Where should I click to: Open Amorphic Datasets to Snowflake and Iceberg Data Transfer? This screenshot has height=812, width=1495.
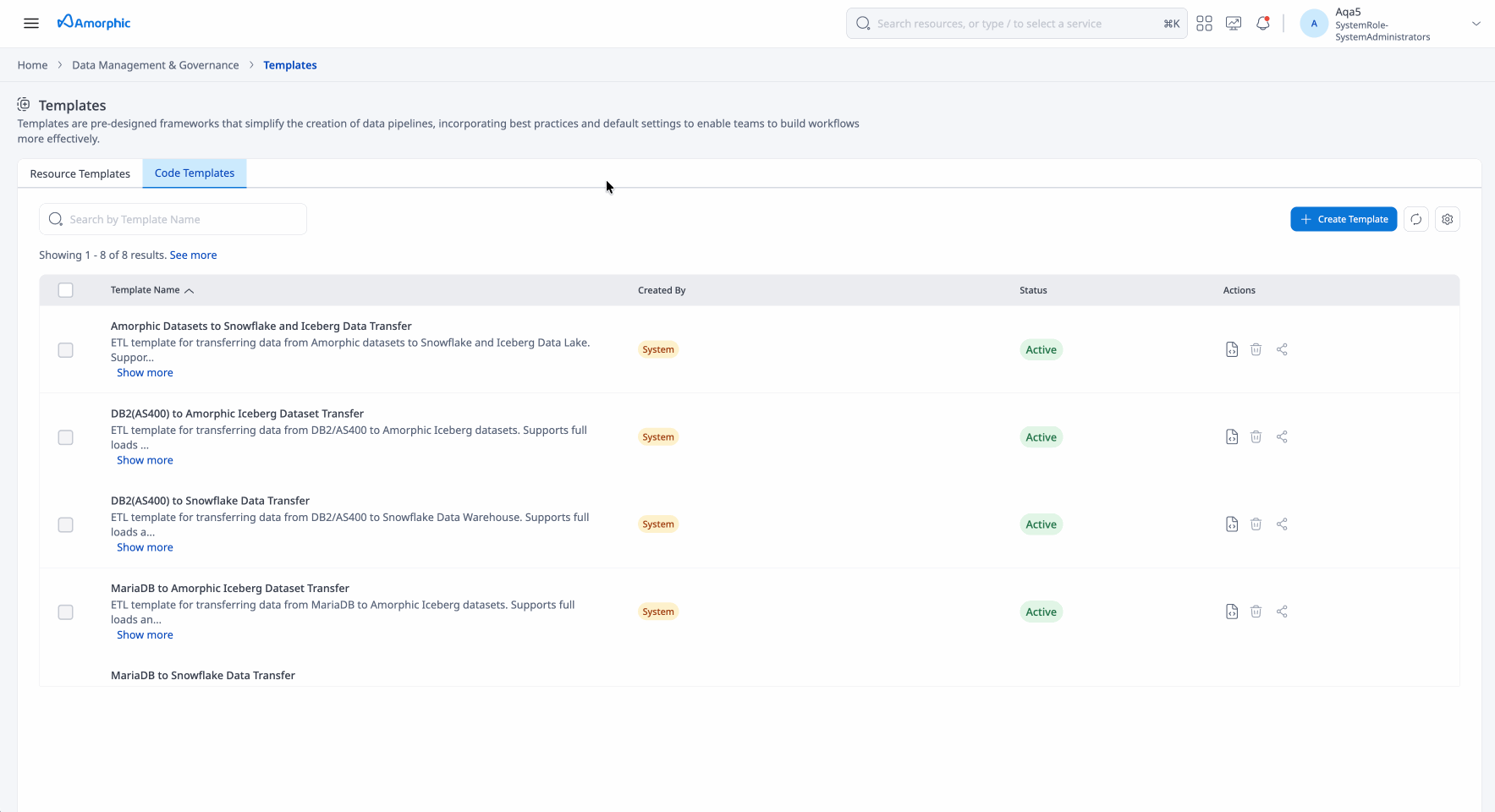click(261, 326)
